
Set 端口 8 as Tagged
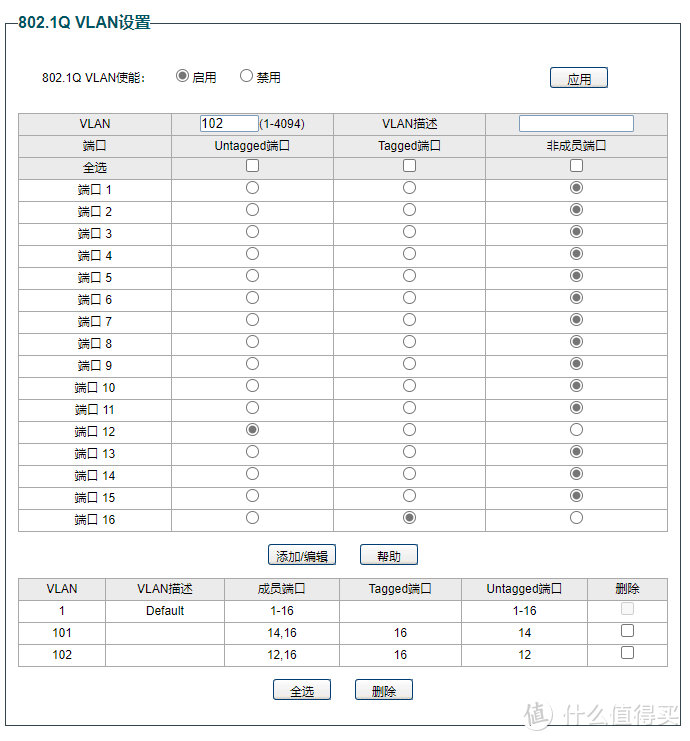point(409,342)
